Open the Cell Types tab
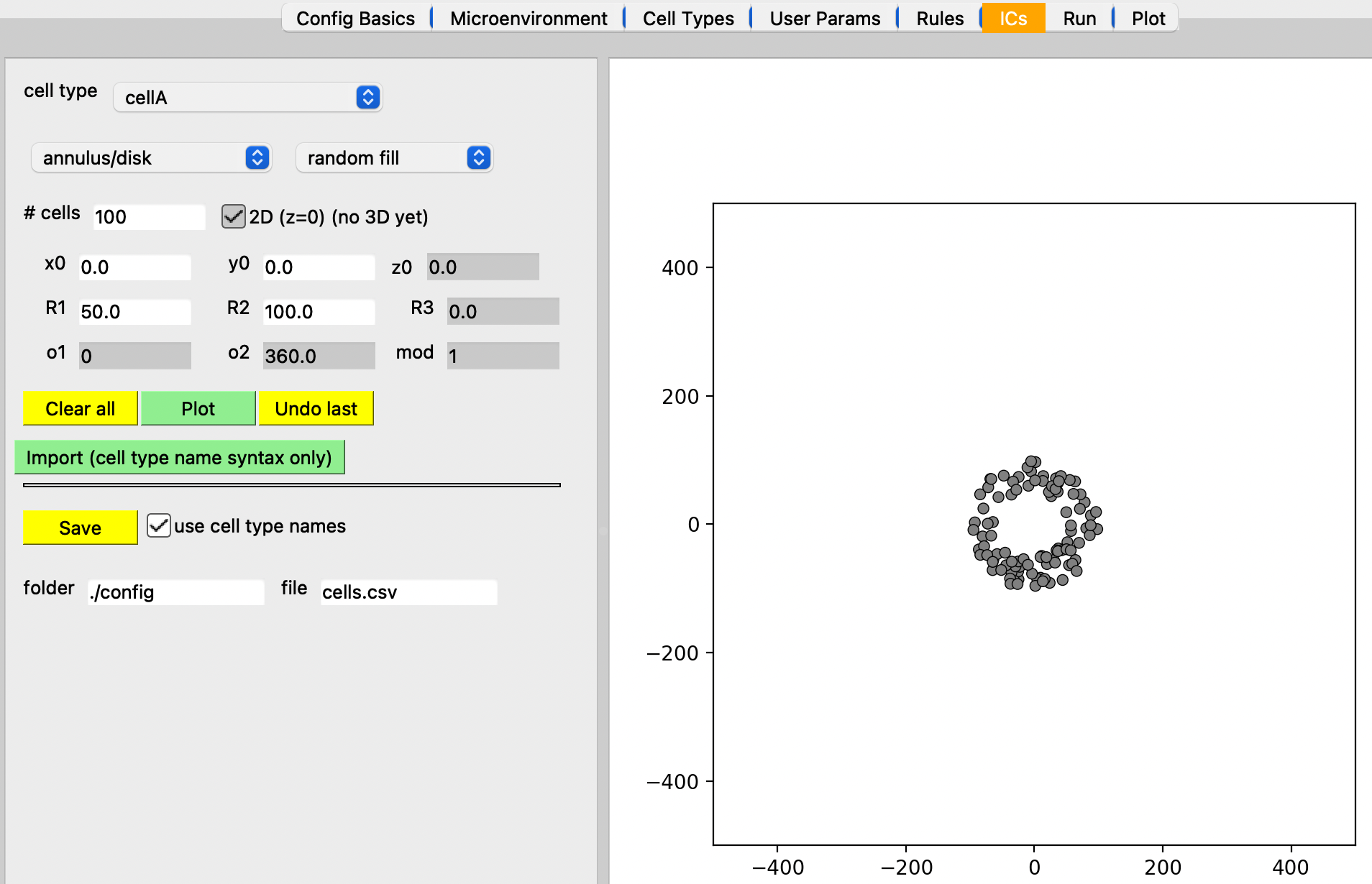Image resolution: width=1372 pixels, height=884 pixels. (x=688, y=18)
